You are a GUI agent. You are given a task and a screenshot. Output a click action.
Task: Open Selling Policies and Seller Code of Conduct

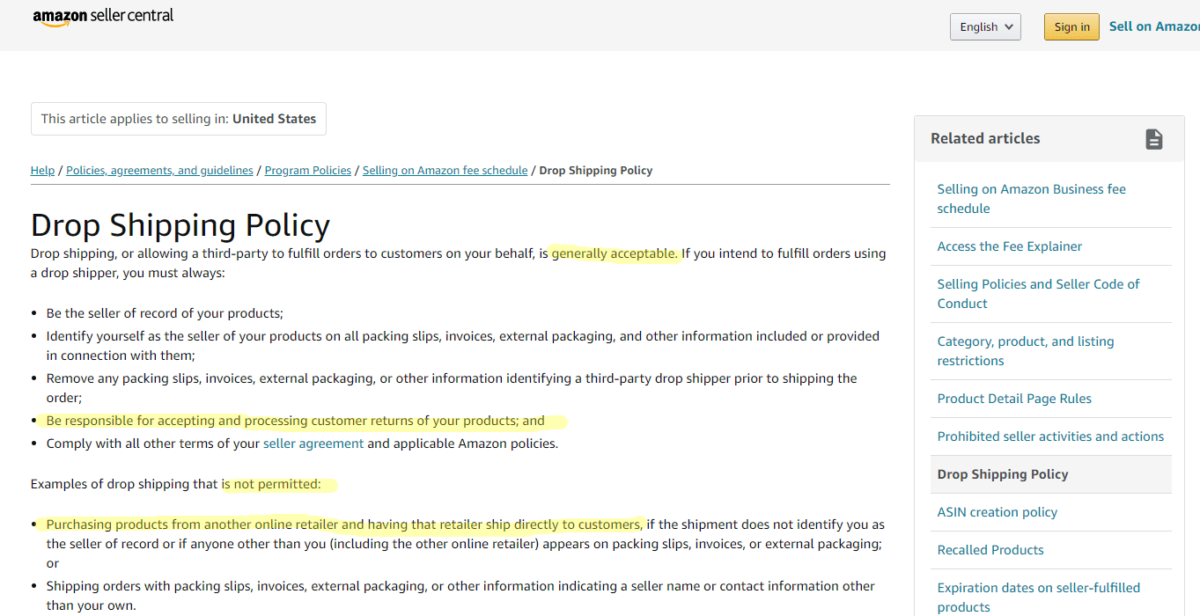pos(1038,293)
